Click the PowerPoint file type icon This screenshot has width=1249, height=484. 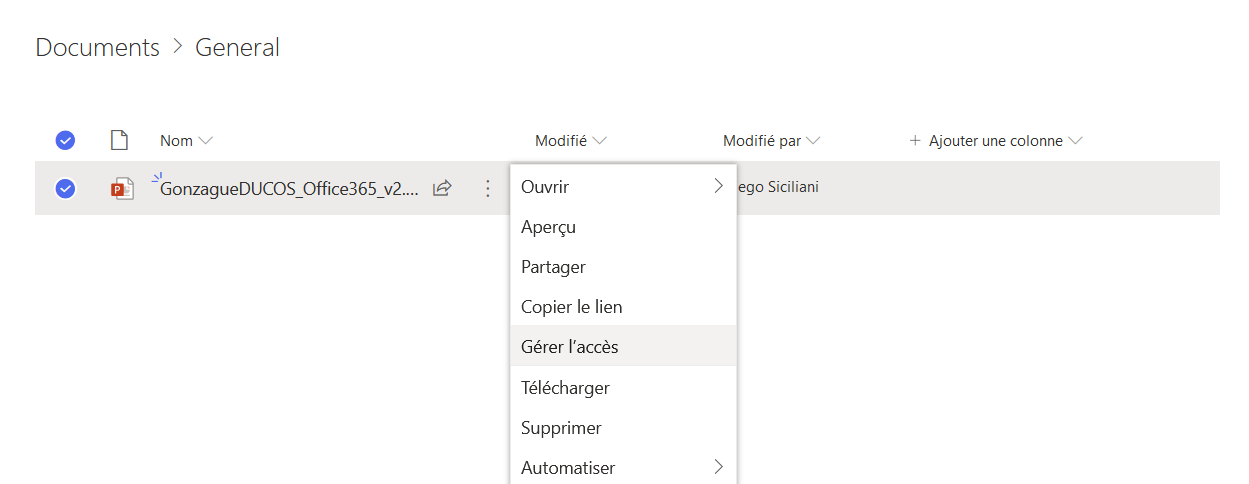122,188
